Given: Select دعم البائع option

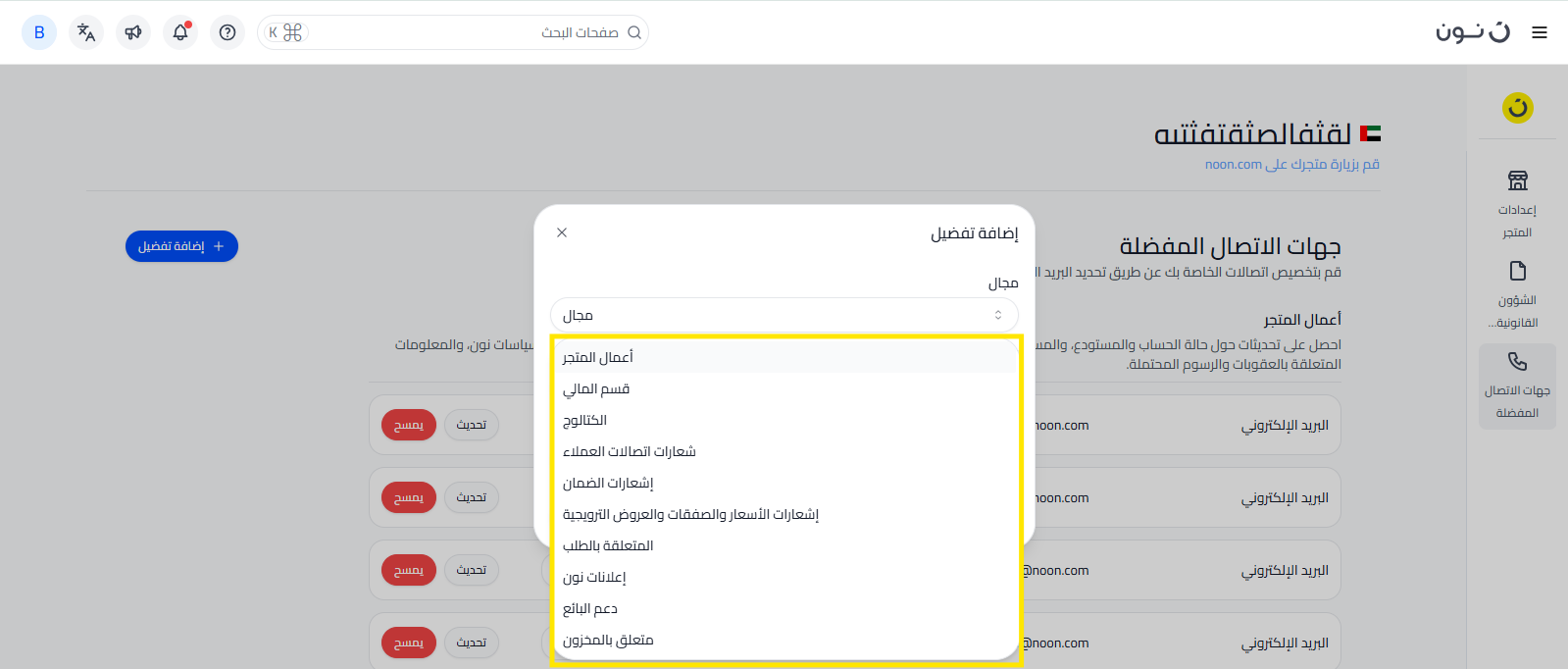Looking at the screenshot, I should click(x=590, y=608).
